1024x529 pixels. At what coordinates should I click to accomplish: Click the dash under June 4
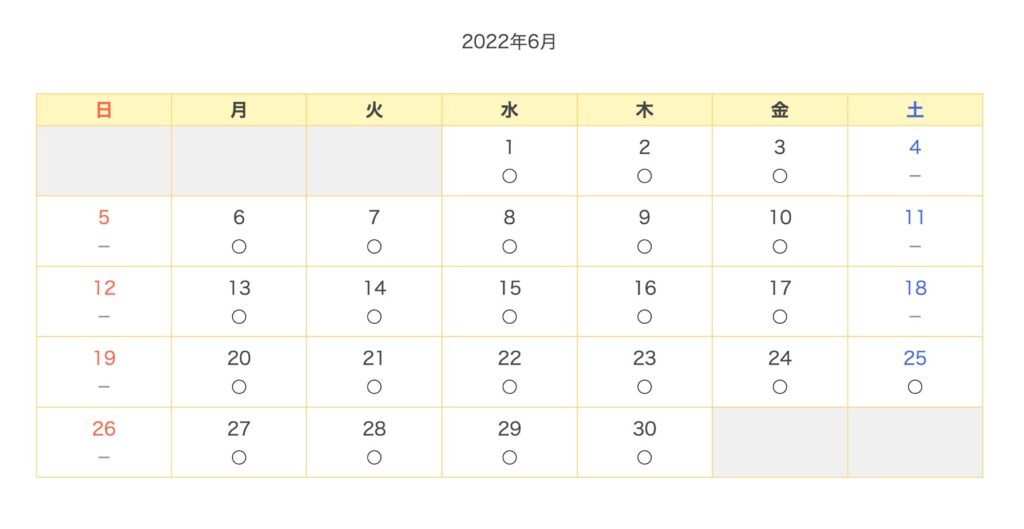pyautogui.click(x=915, y=176)
